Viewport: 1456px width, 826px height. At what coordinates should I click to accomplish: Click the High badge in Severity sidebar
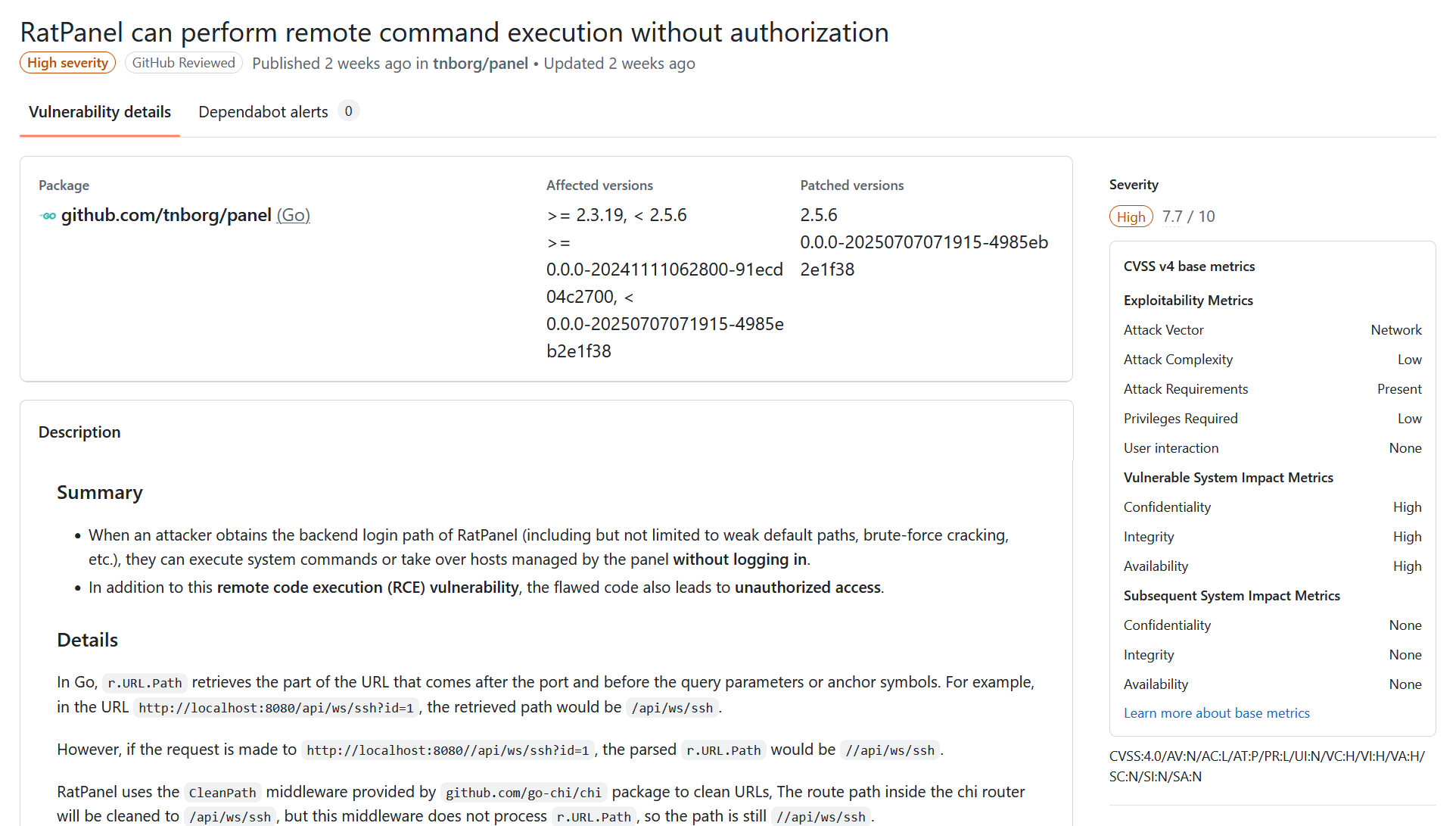click(1131, 217)
